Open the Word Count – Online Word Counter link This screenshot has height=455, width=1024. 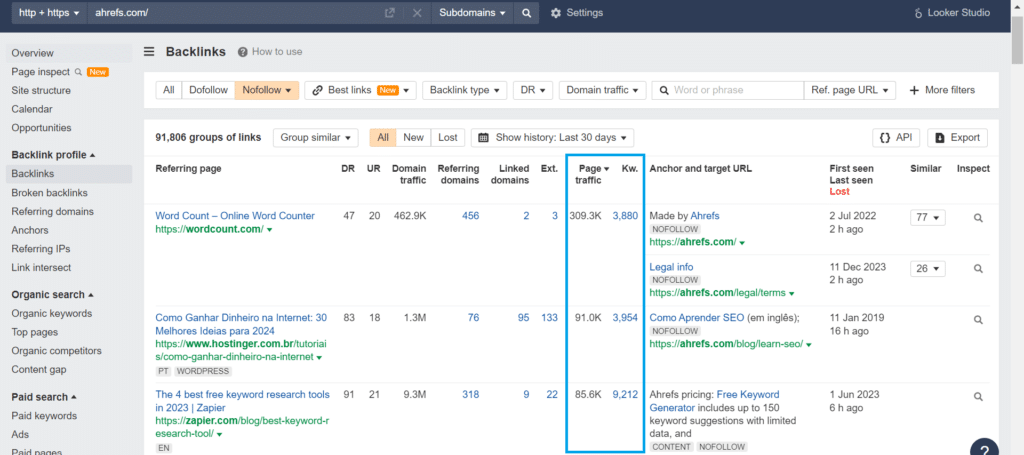235,215
